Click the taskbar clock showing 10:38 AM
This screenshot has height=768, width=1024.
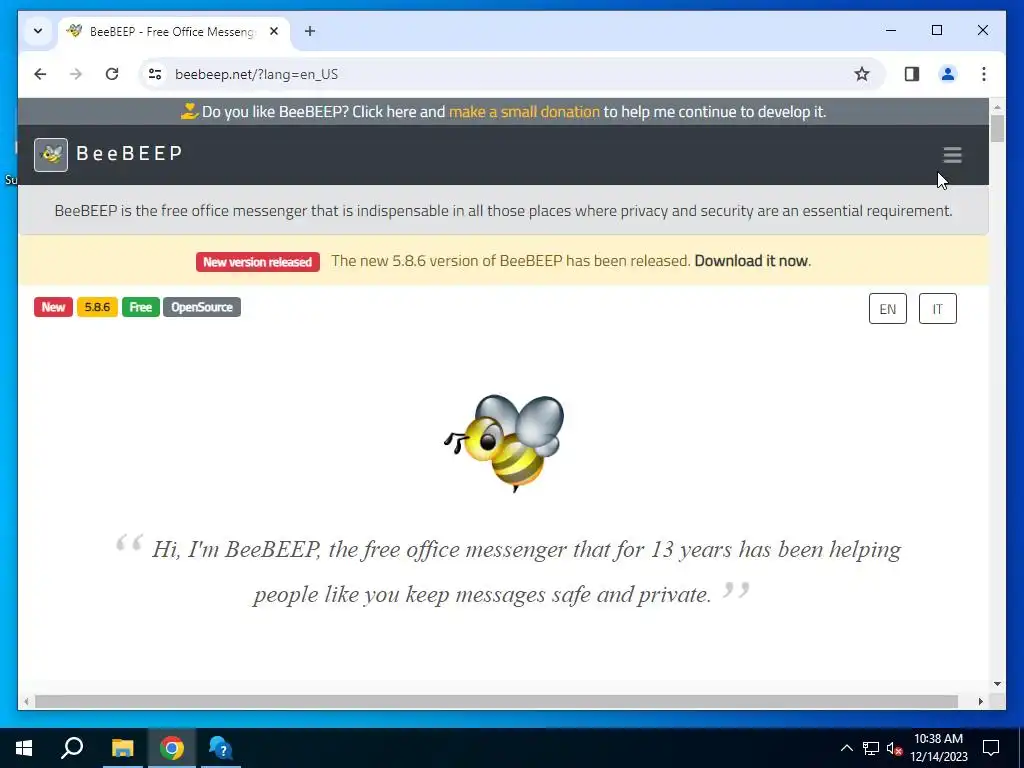point(938,748)
